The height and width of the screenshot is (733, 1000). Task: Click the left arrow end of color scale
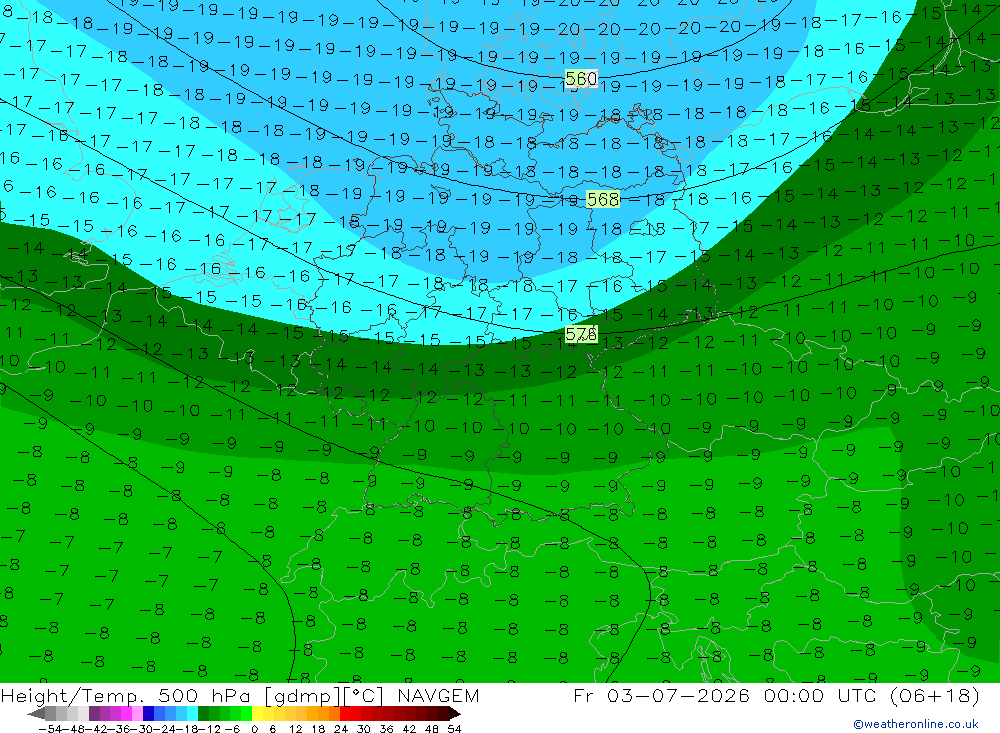point(36,713)
